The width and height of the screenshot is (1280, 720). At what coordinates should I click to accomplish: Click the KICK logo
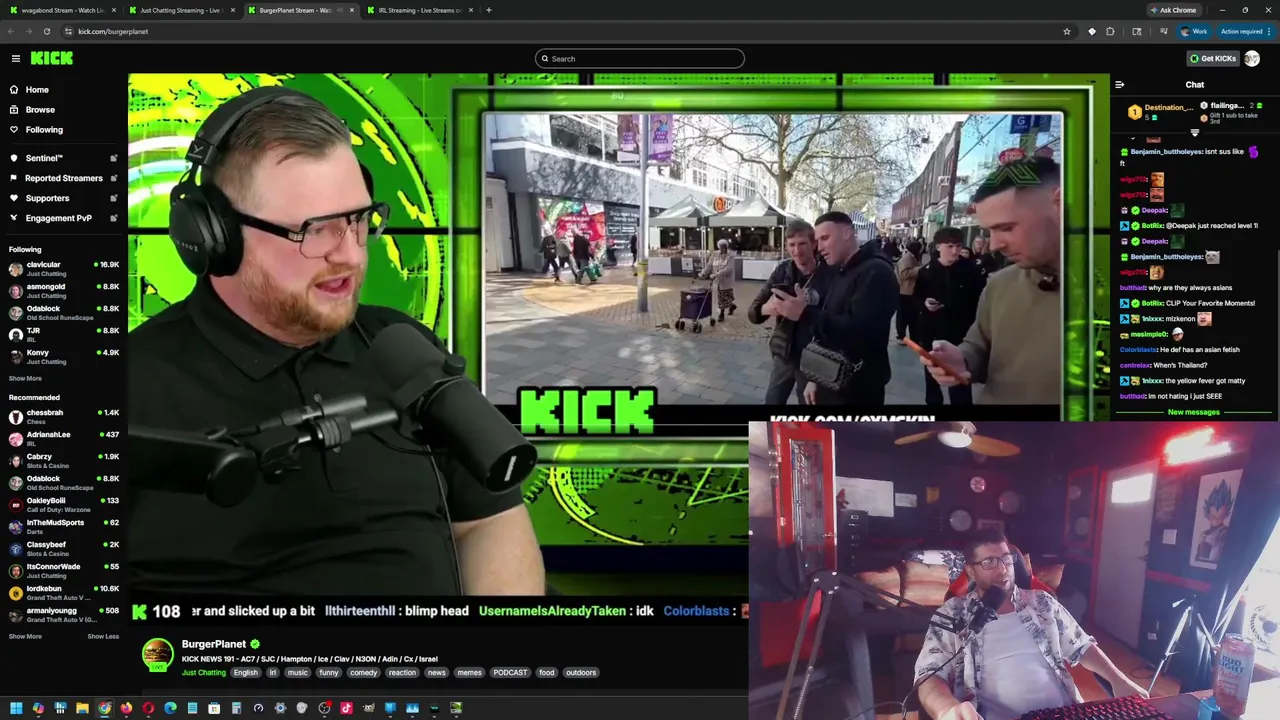(x=51, y=59)
